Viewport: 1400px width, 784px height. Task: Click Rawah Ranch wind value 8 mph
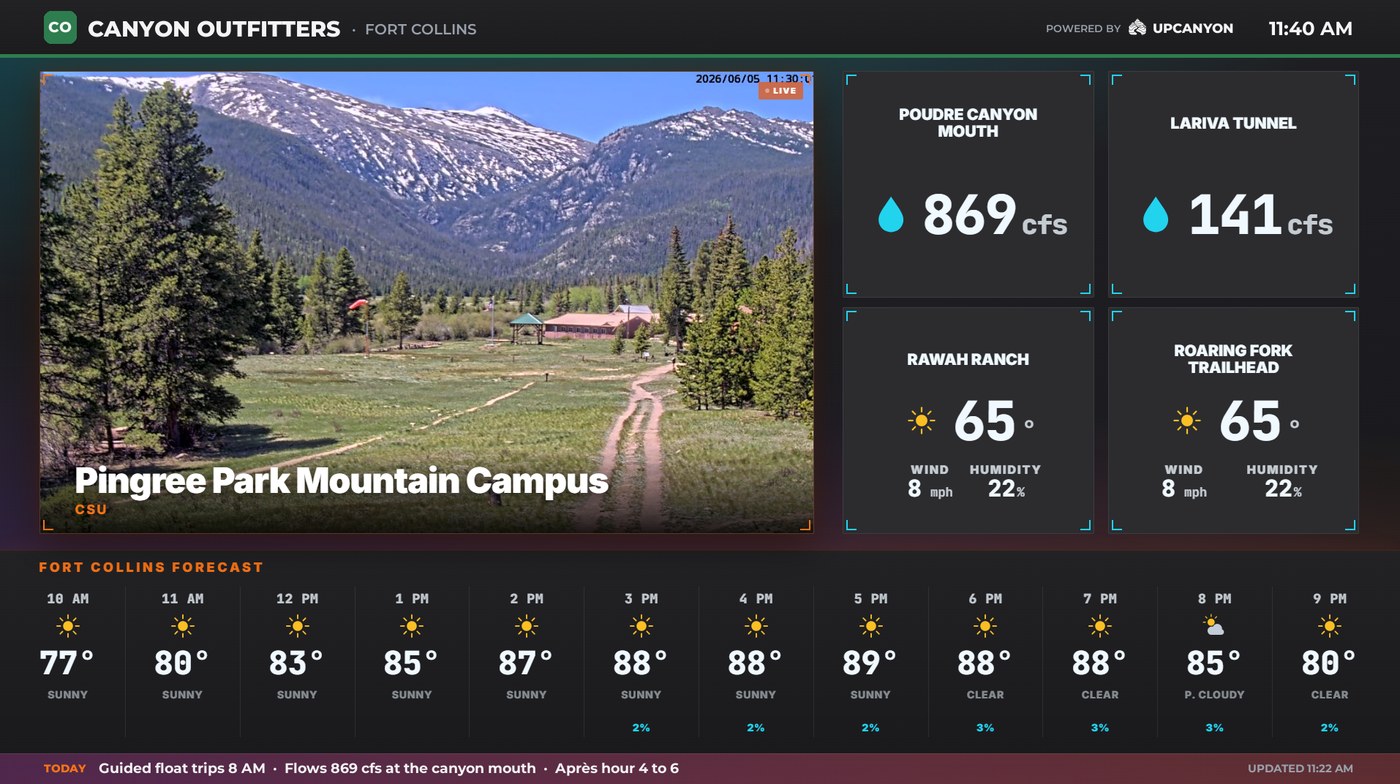930,489
